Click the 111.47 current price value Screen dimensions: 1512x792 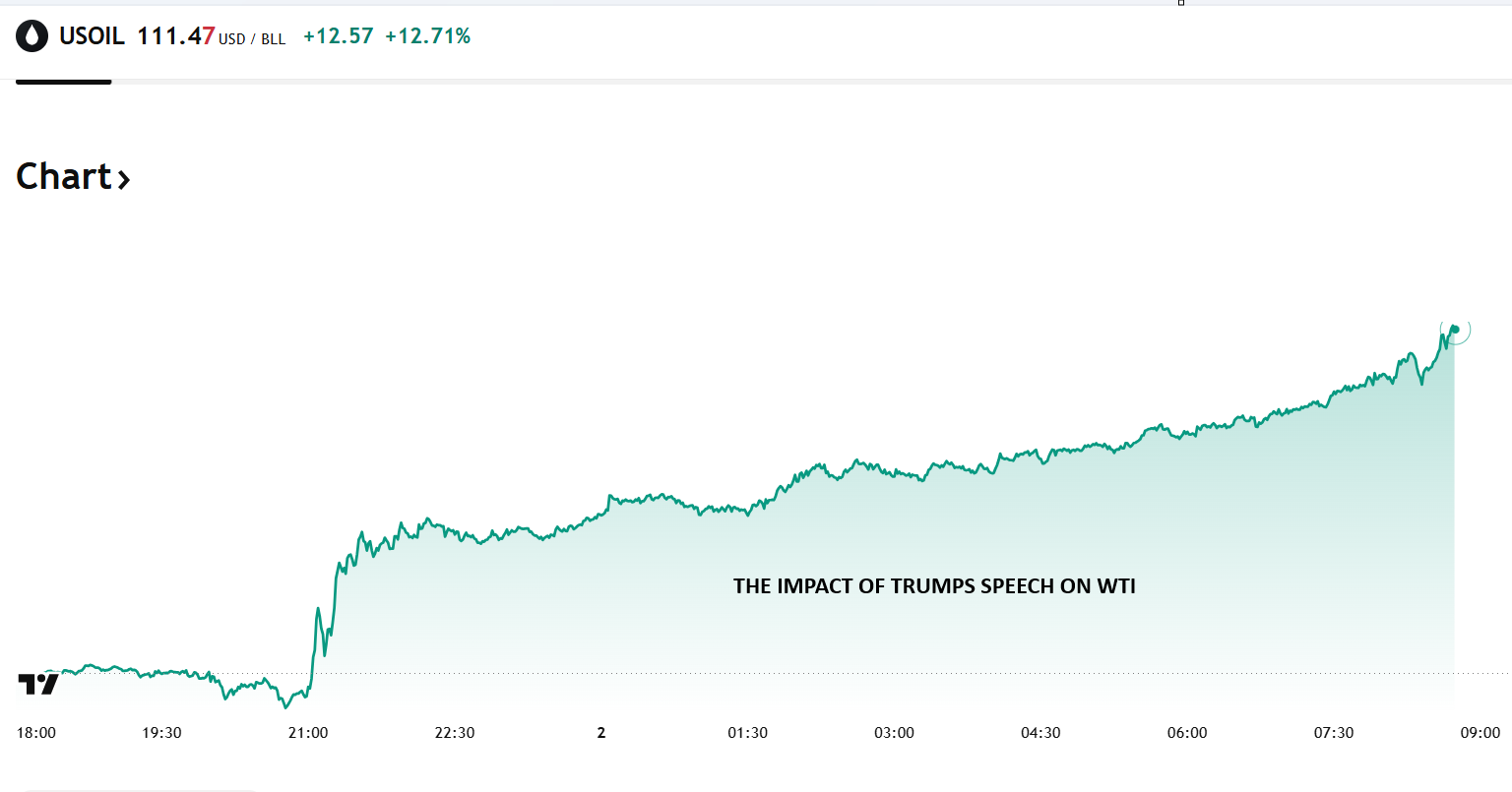(x=175, y=36)
